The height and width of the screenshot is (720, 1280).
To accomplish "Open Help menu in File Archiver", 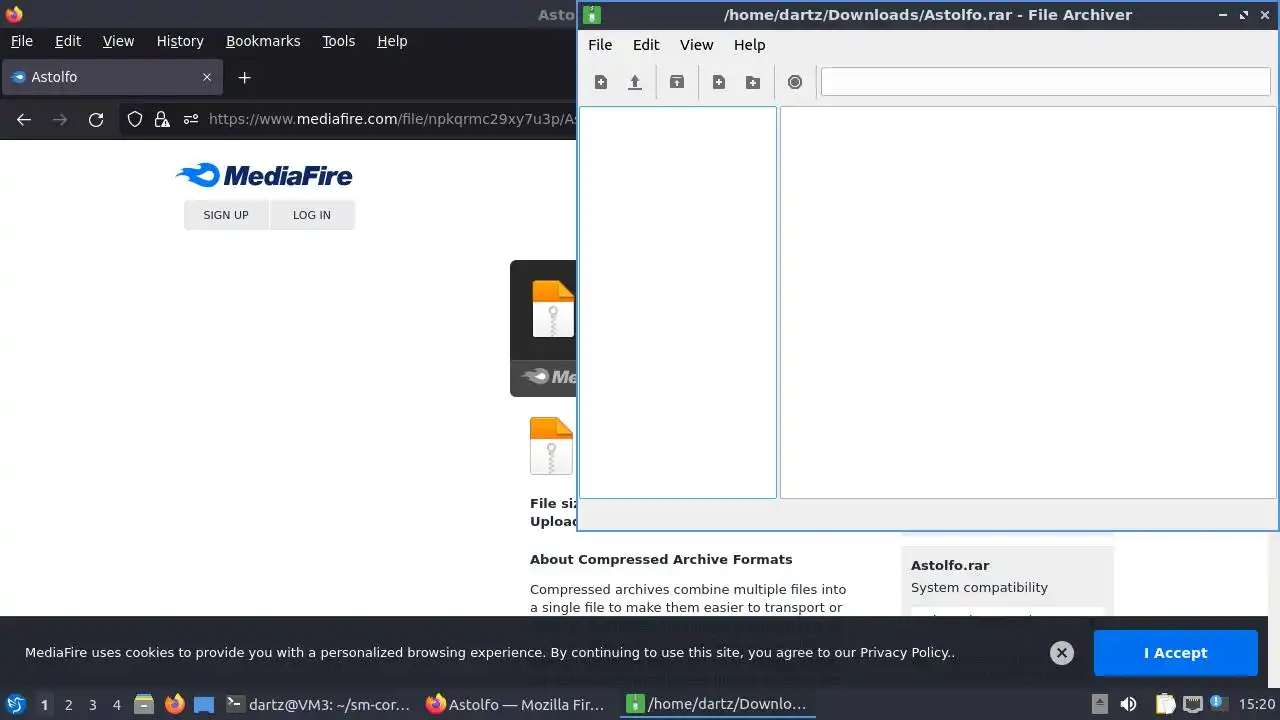I will [x=749, y=45].
